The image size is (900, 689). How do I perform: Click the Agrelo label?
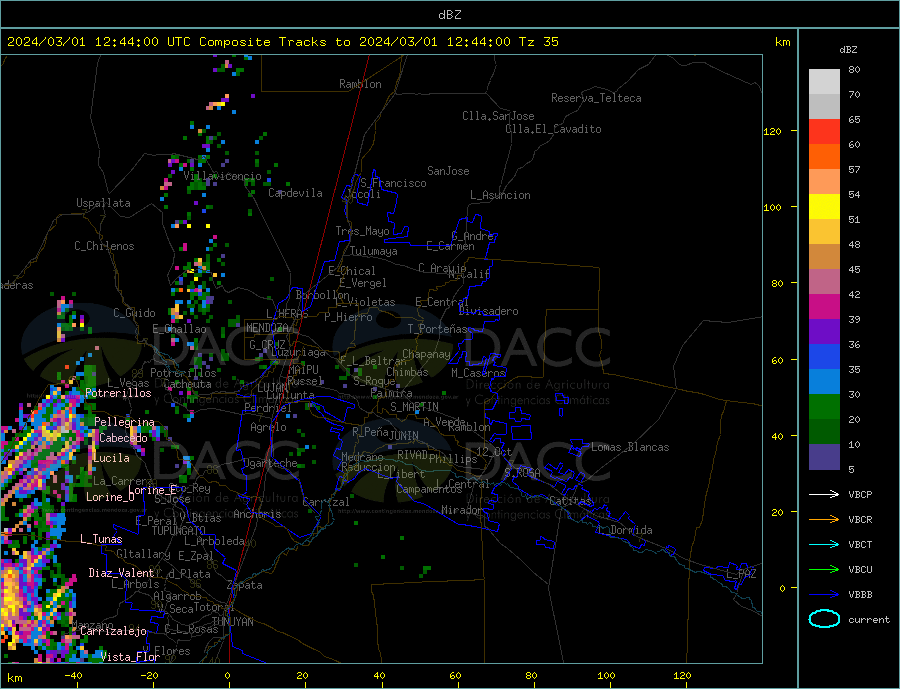tap(268, 427)
